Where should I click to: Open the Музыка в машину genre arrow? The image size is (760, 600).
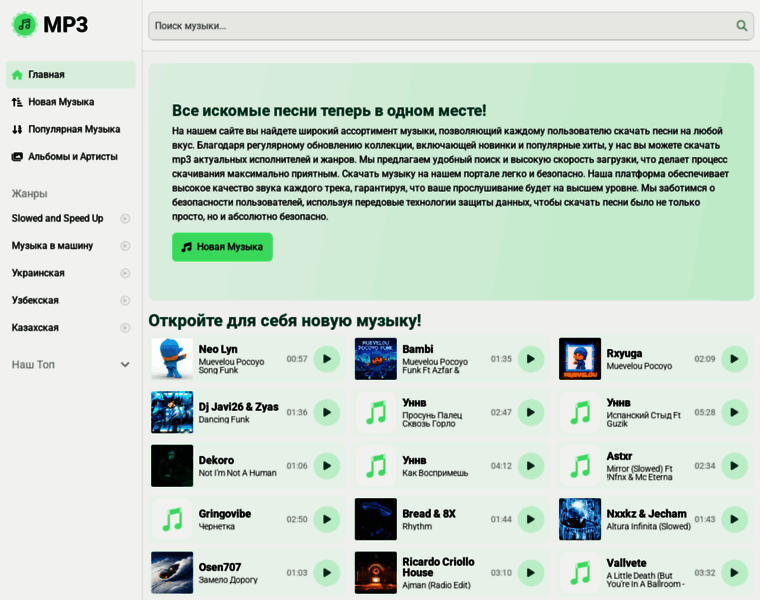coord(125,246)
